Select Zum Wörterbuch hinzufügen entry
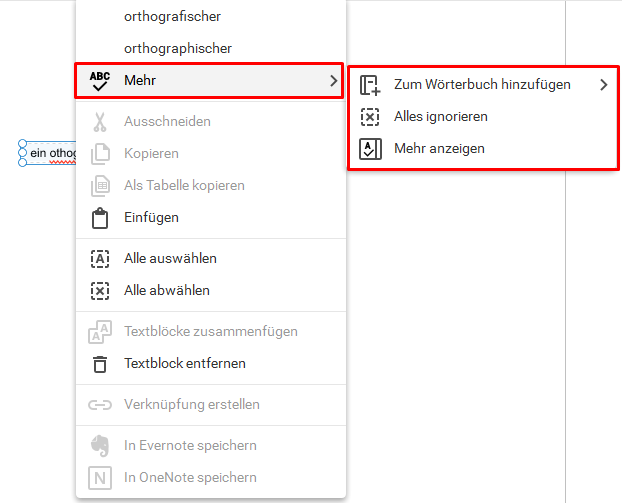This screenshot has height=503, width=622. pos(483,84)
